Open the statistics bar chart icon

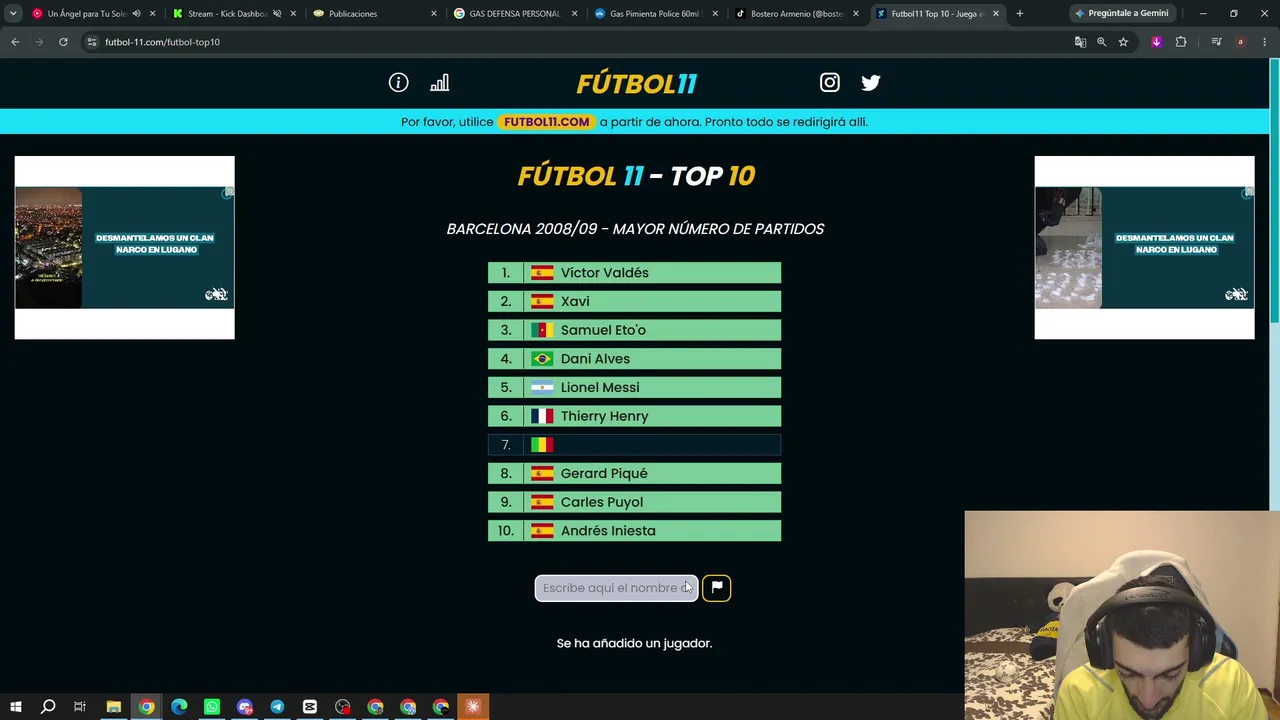click(439, 83)
